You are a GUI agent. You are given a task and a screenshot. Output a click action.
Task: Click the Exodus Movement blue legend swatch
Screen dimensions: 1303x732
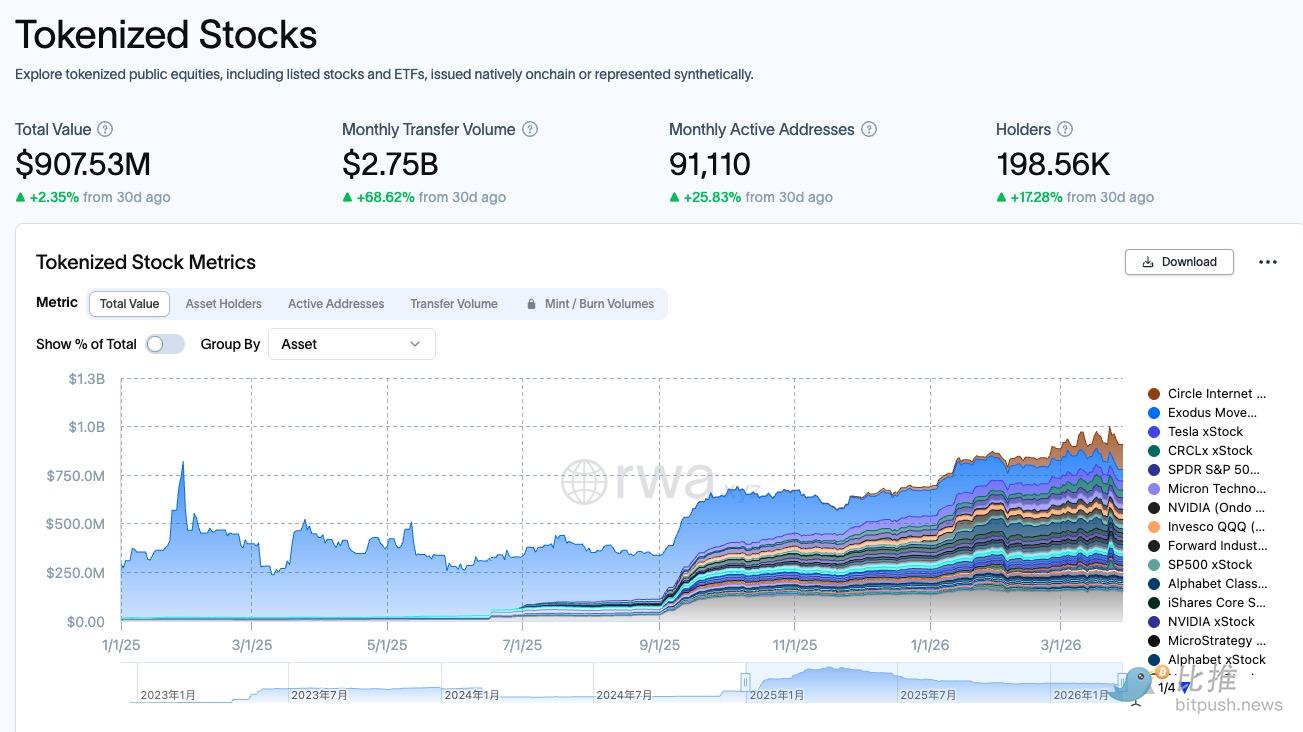tap(1154, 413)
